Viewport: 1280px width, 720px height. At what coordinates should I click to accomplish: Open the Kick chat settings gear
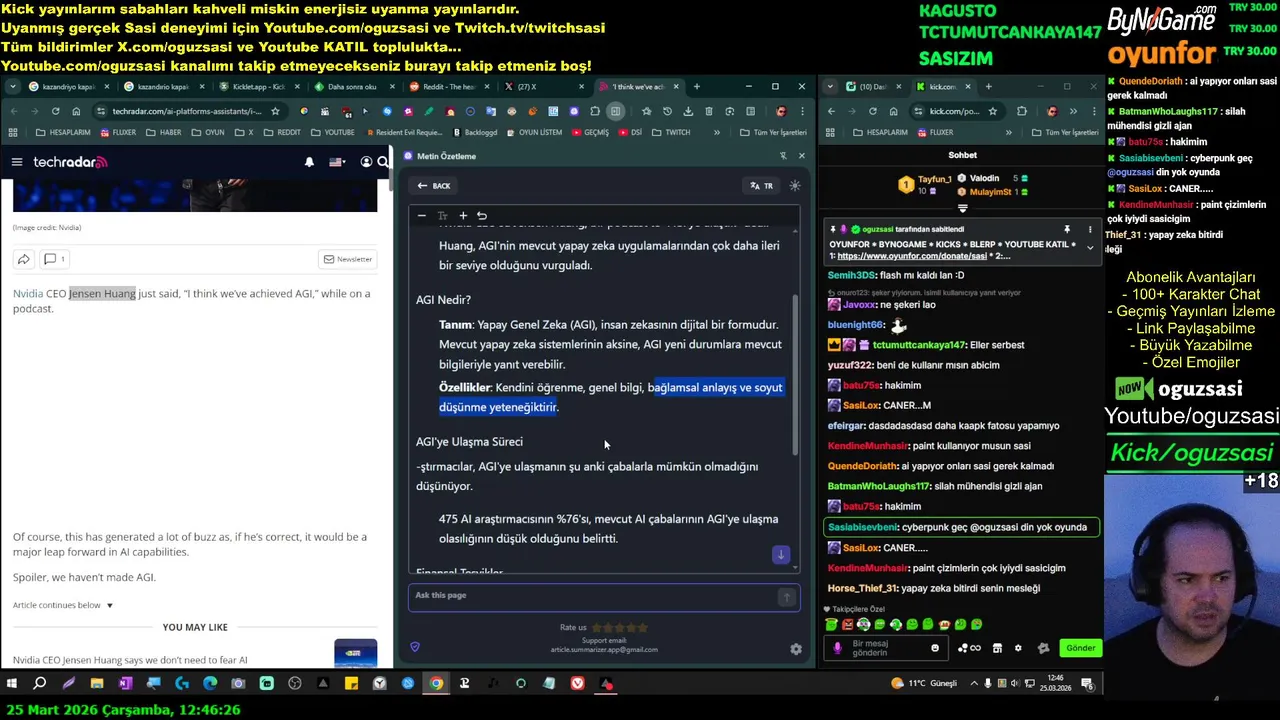pos(1018,648)
